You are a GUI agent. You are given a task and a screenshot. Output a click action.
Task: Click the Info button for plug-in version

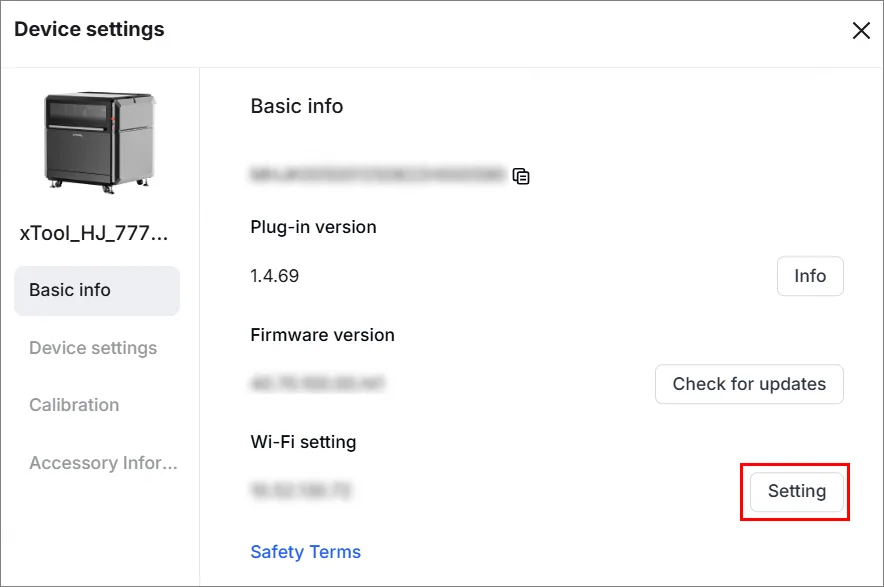810,276
